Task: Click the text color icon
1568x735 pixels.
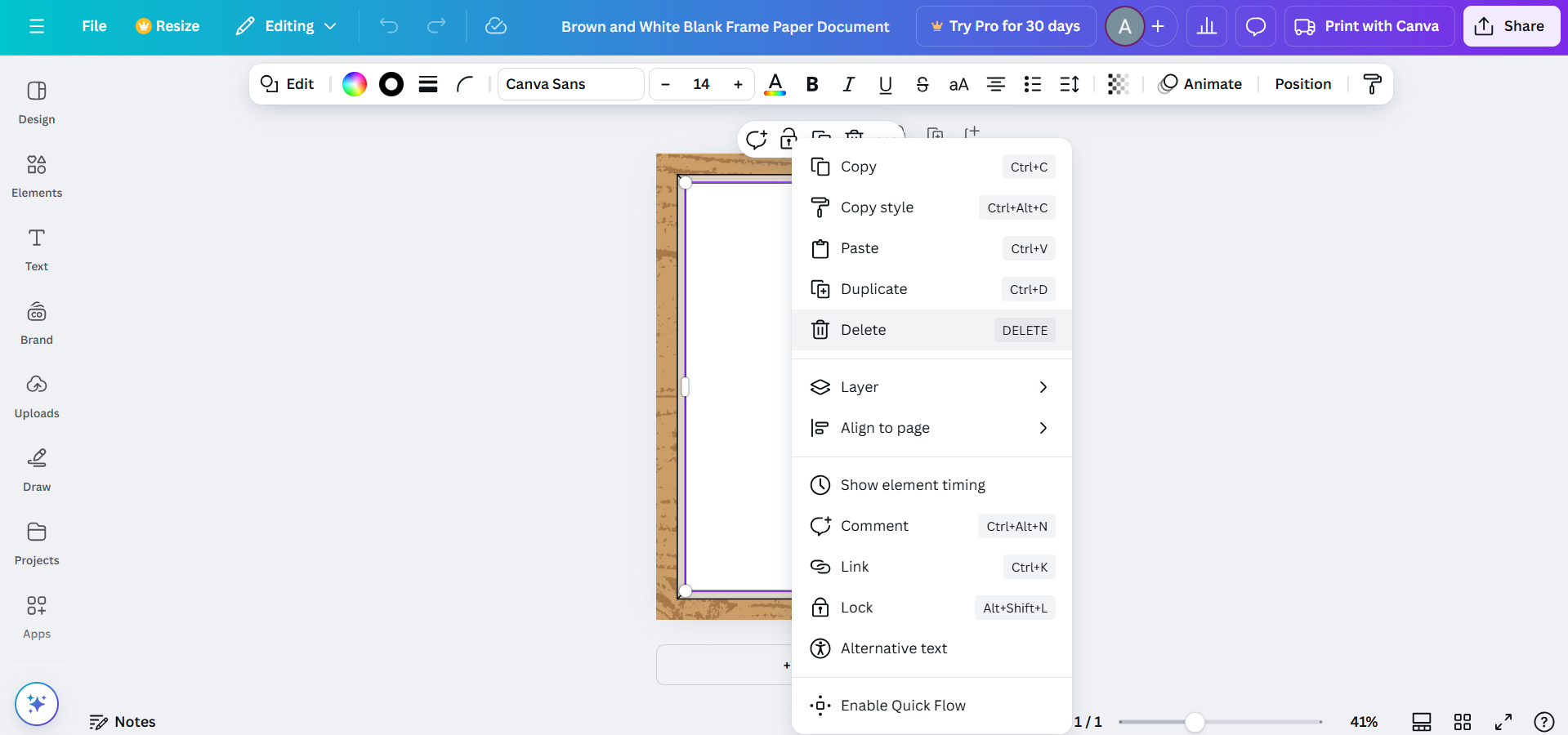Action: pos(775,84)
